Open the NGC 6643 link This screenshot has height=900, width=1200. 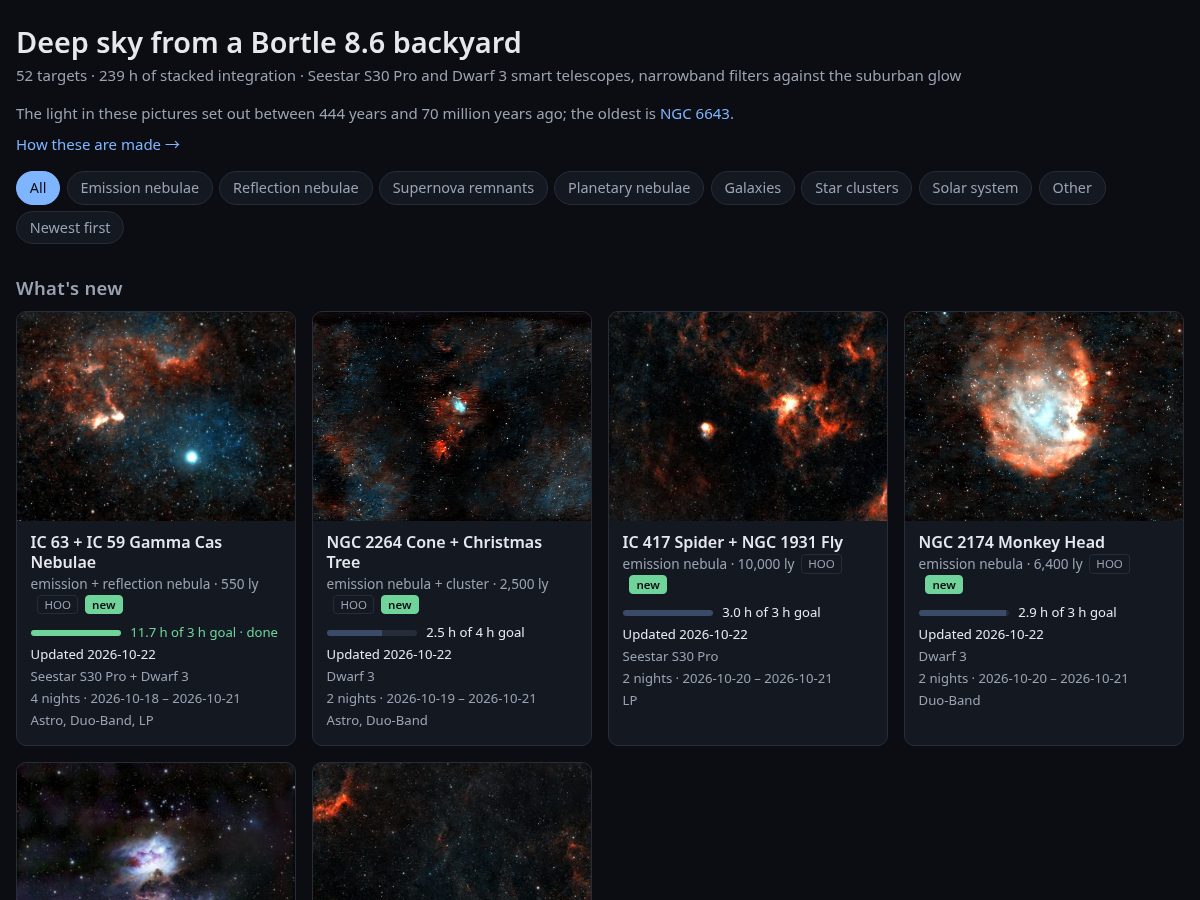pyautogui.click(x=695, y=114)
